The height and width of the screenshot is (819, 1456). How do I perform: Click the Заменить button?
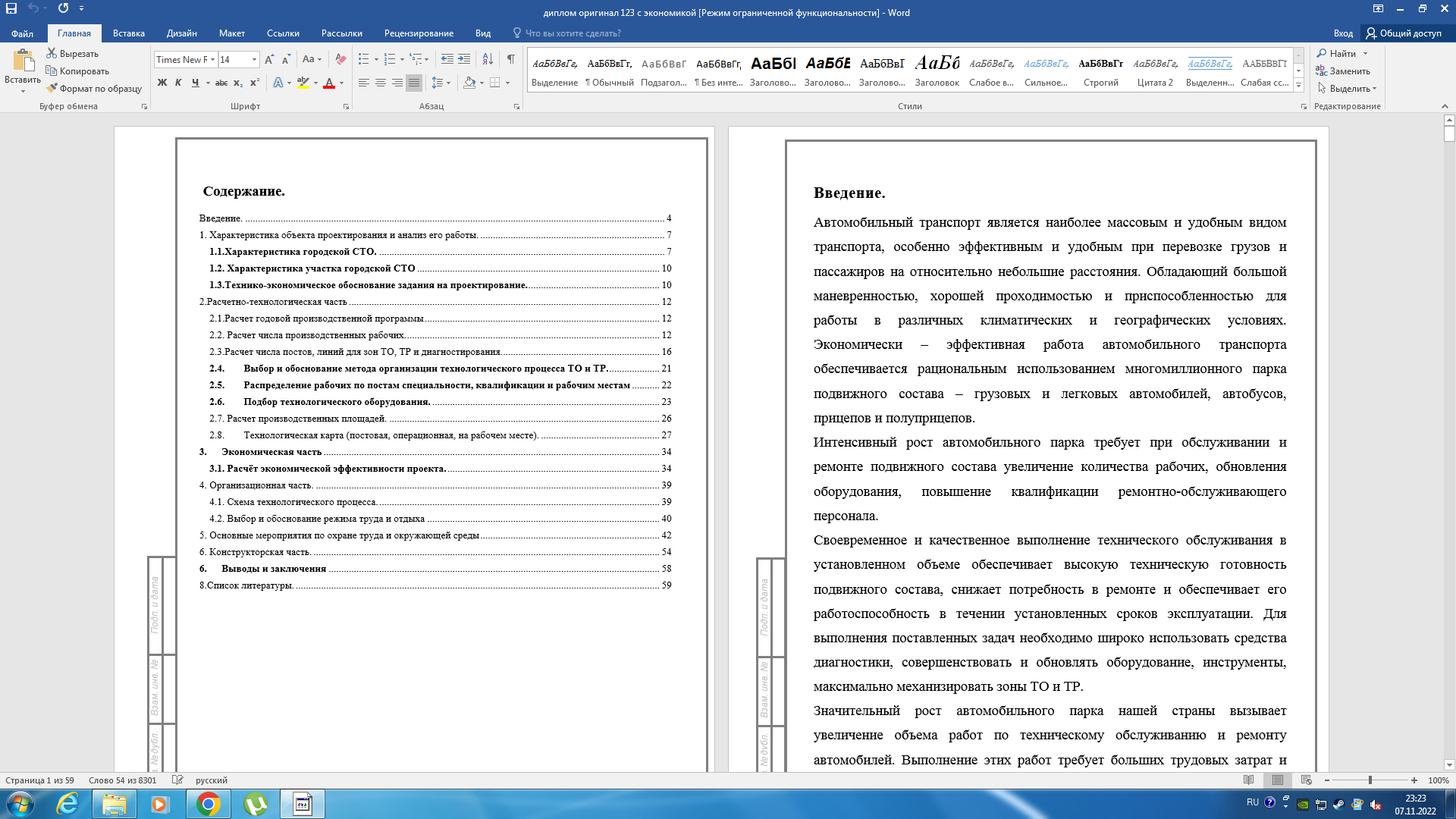point(1344,71)
